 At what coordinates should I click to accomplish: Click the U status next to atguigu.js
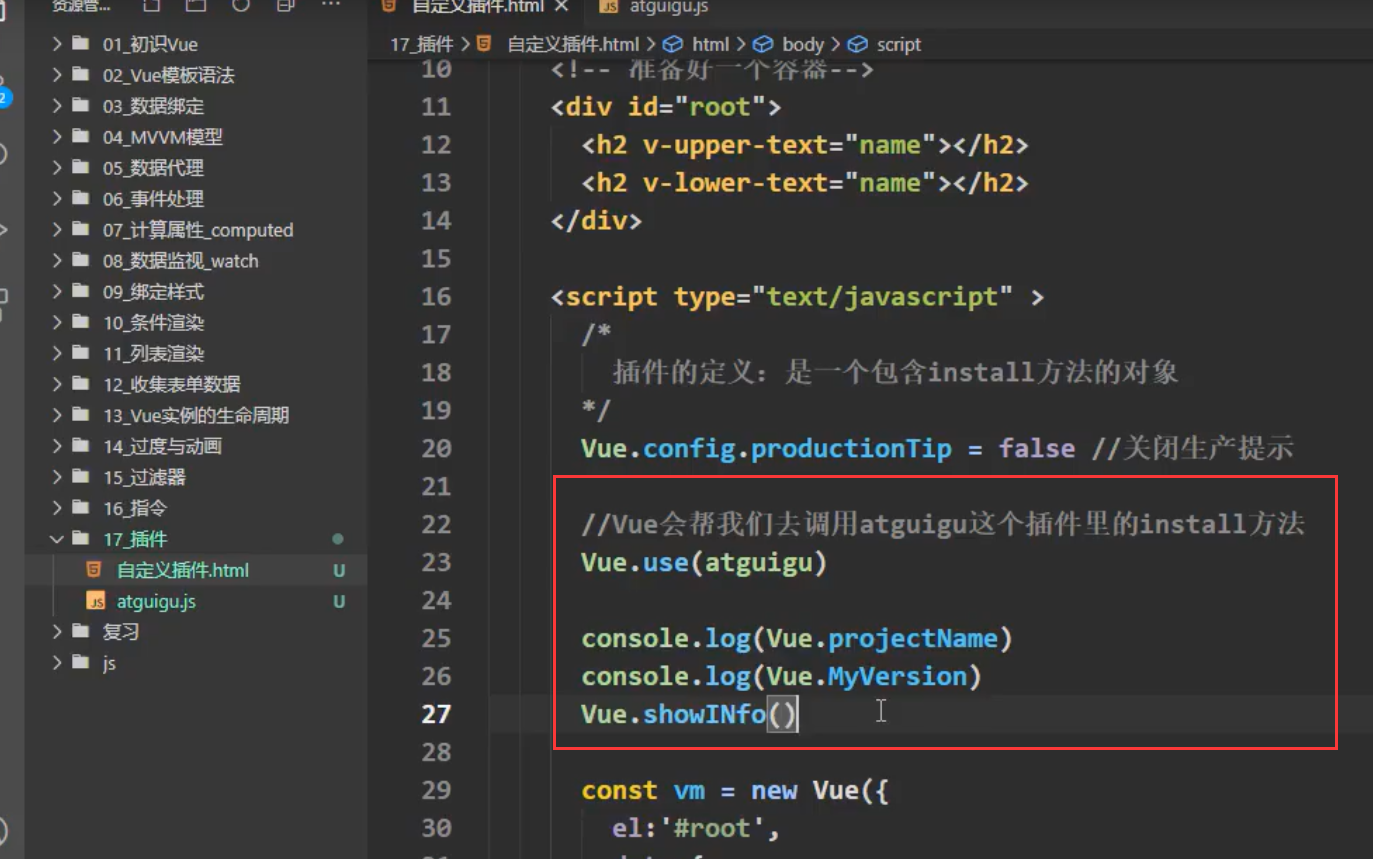tap(339, 602)
